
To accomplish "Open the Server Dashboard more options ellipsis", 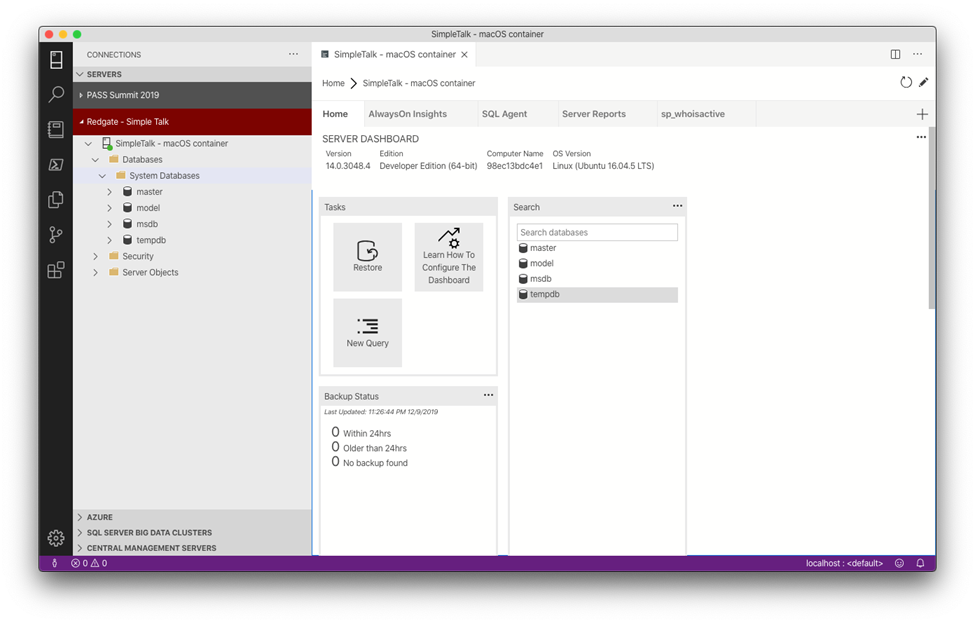I will click(x=922, y=137).
